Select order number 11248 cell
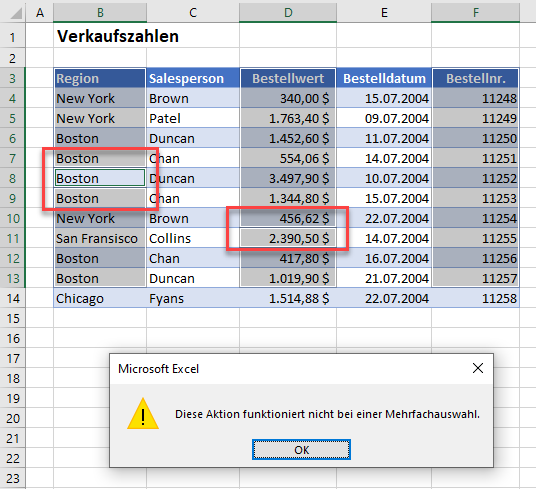The width and height of the screenshot is (536, 489). pyautogui.click(x=475, y=98)
